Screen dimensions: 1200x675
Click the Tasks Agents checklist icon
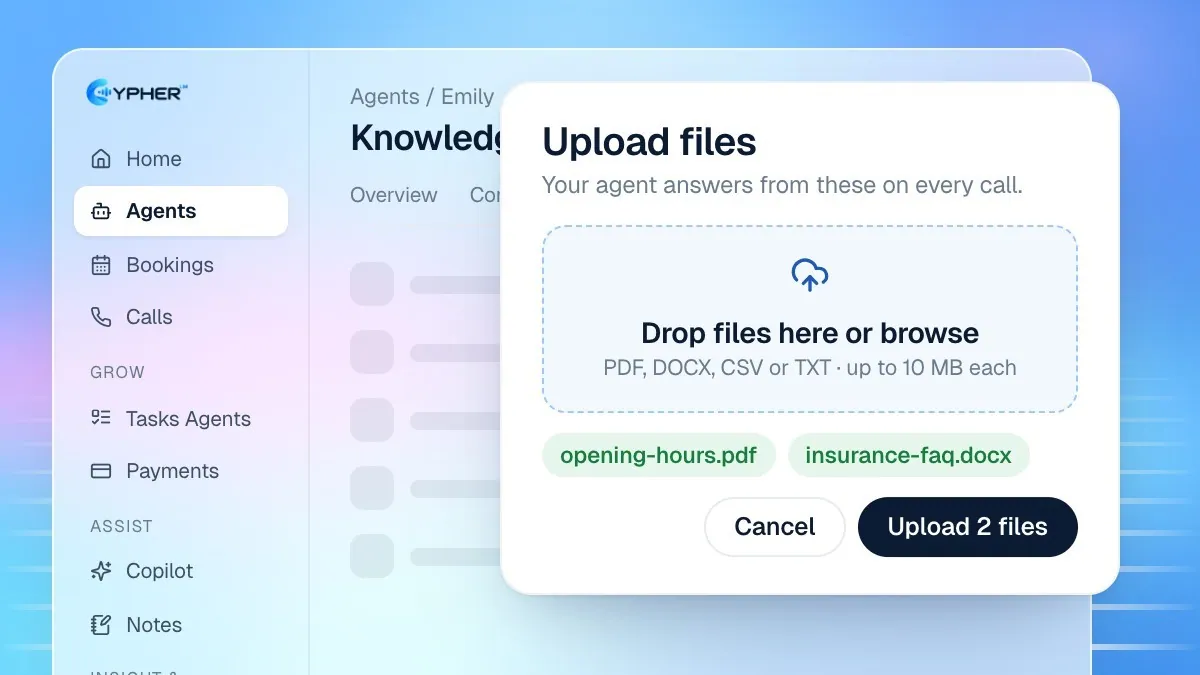(101, 419)
